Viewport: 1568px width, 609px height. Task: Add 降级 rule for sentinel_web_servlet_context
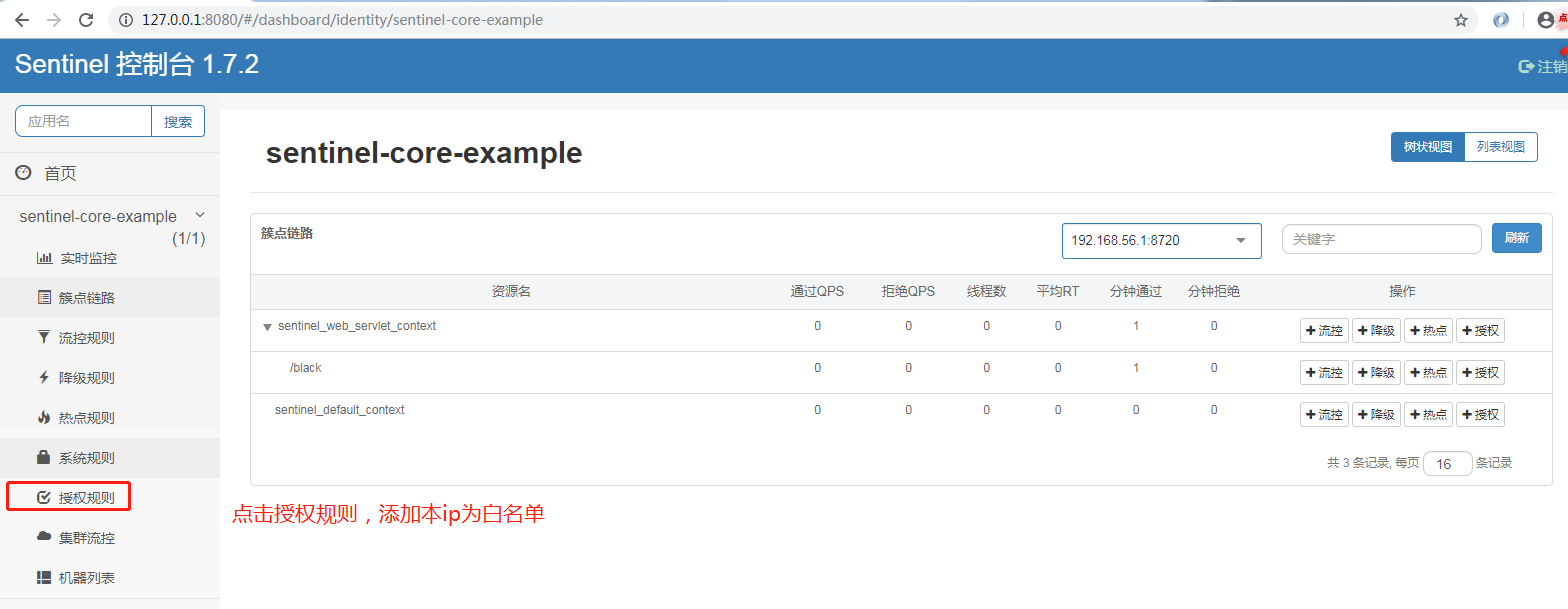point(1376,331)
